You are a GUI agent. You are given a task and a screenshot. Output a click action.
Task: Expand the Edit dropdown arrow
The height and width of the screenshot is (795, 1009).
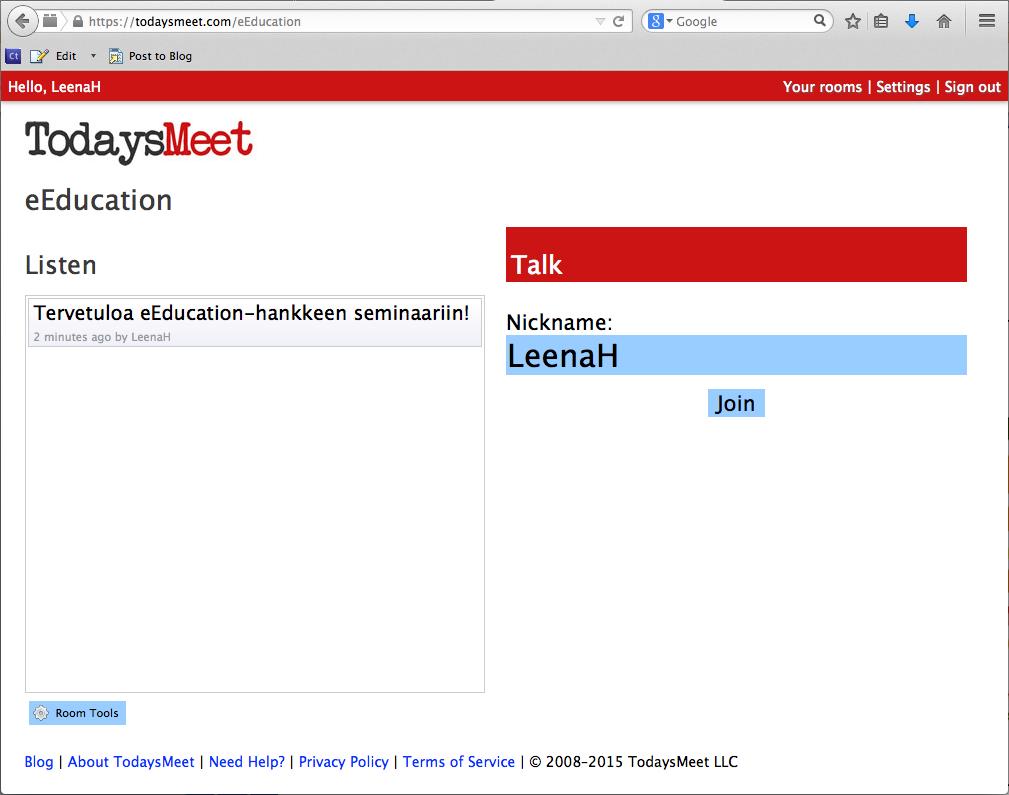[93, 56]
